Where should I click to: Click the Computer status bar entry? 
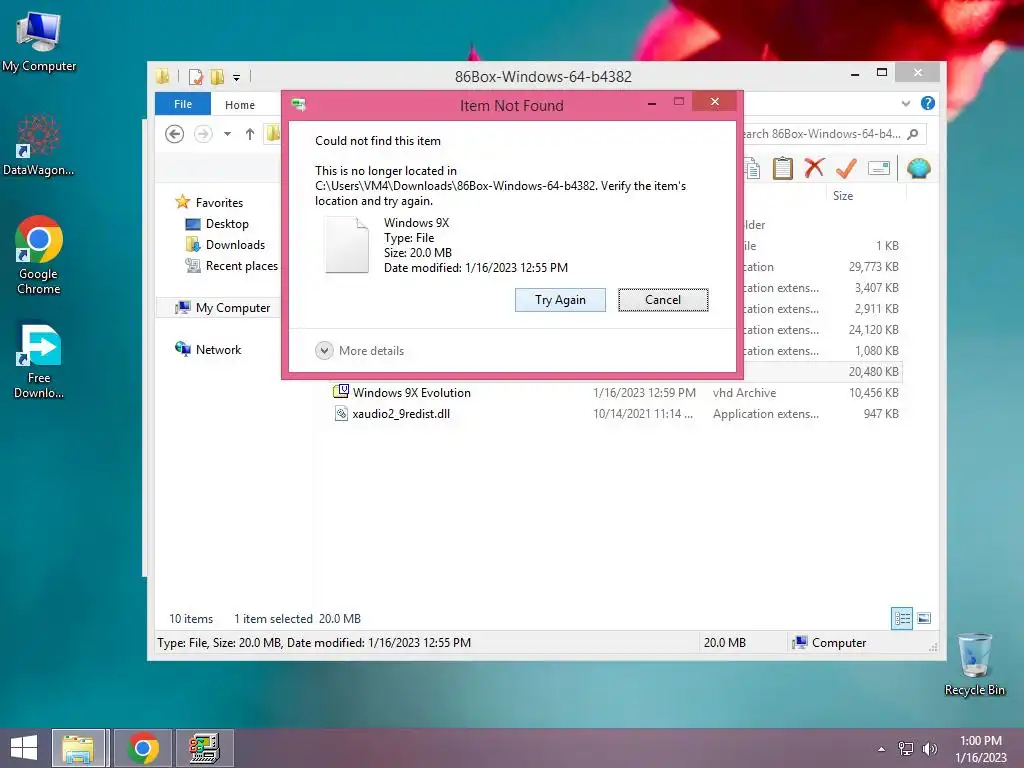(829, 643)
